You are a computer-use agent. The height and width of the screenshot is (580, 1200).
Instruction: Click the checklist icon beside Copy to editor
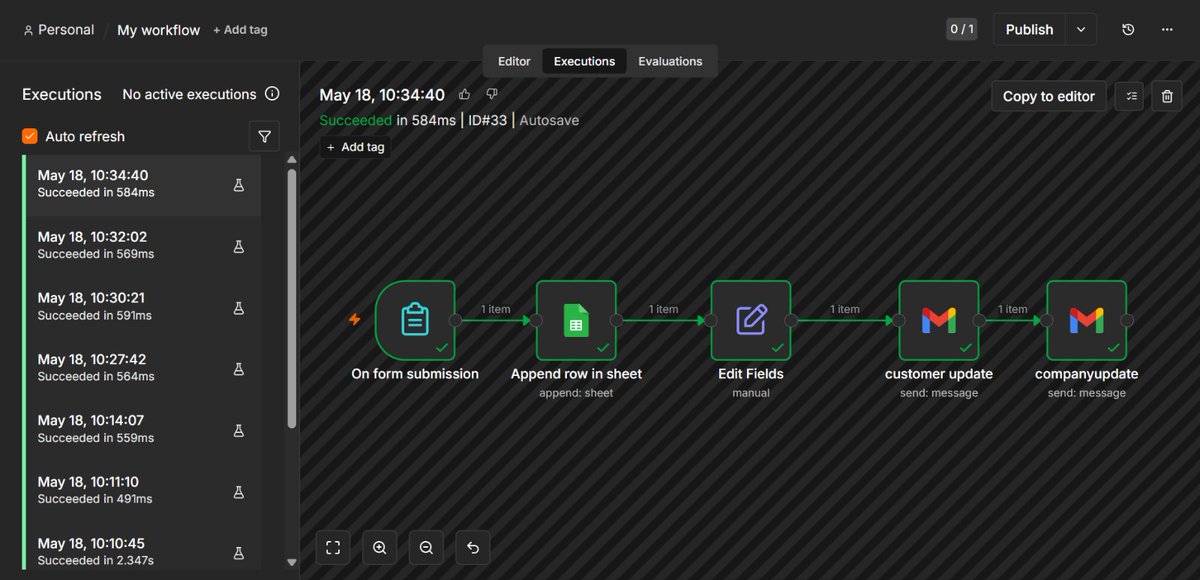(1130, 96)
